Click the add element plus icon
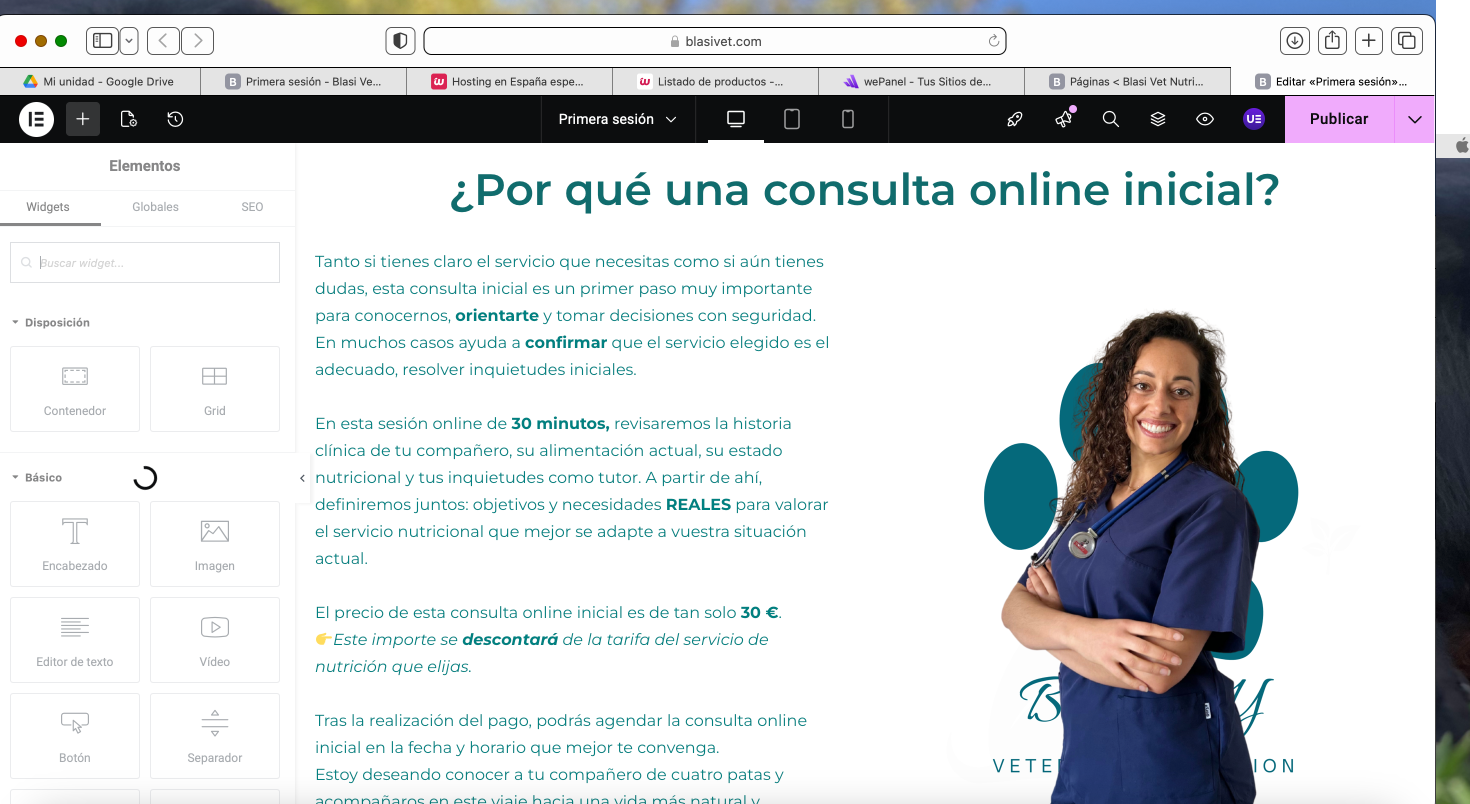This screenshot has height=804, width=1470. [83, 119]
